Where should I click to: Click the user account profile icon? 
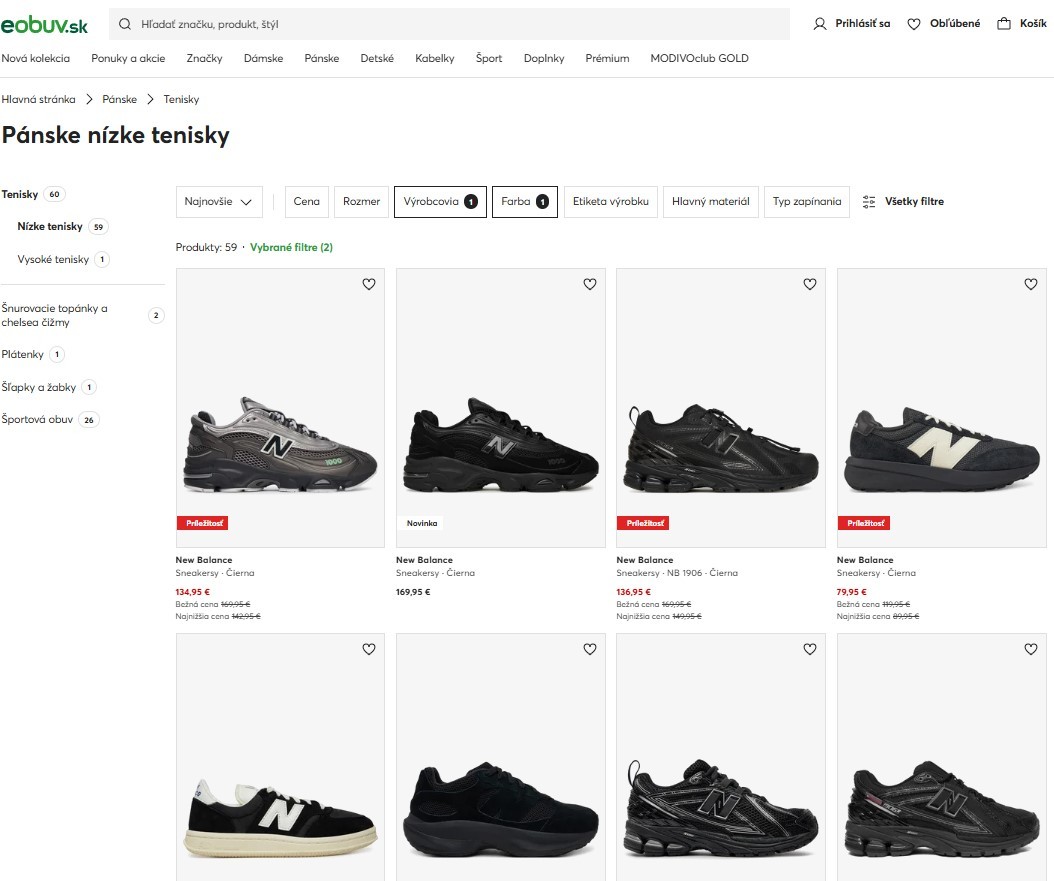pyautogui.click(x=820, y=24)
